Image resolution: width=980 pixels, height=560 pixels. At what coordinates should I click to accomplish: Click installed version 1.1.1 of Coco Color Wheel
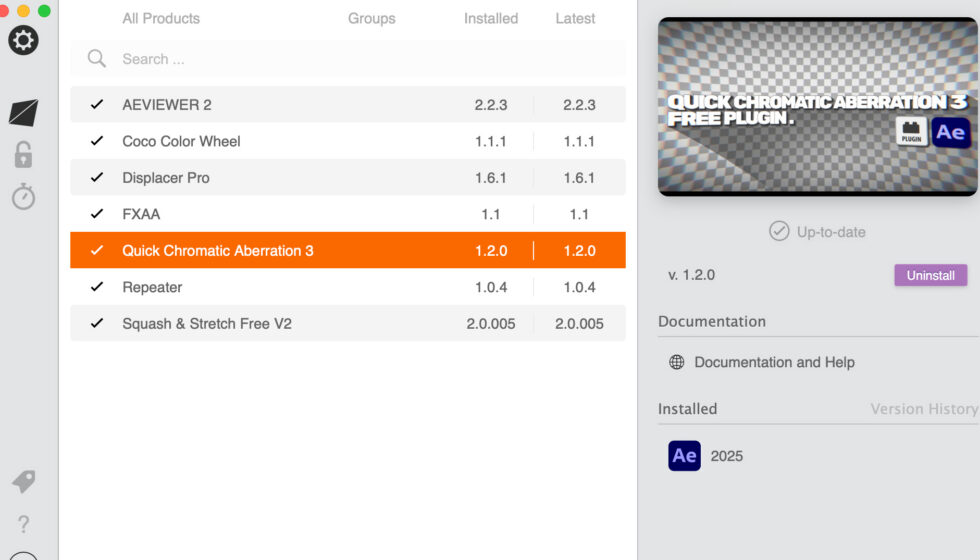tap(491, 142)
